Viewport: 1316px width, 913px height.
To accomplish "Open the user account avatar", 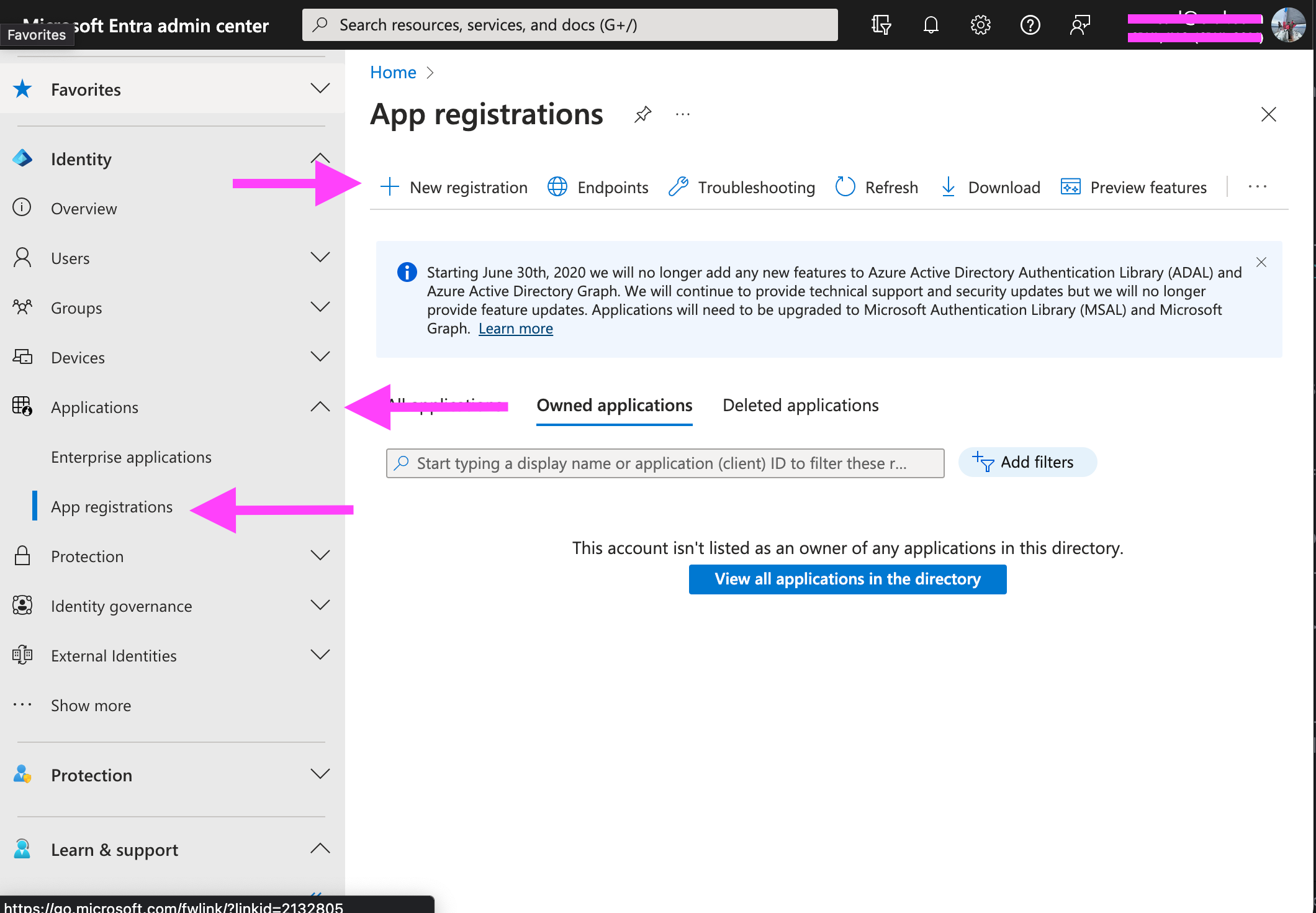I will click(x=1287, y=25).
